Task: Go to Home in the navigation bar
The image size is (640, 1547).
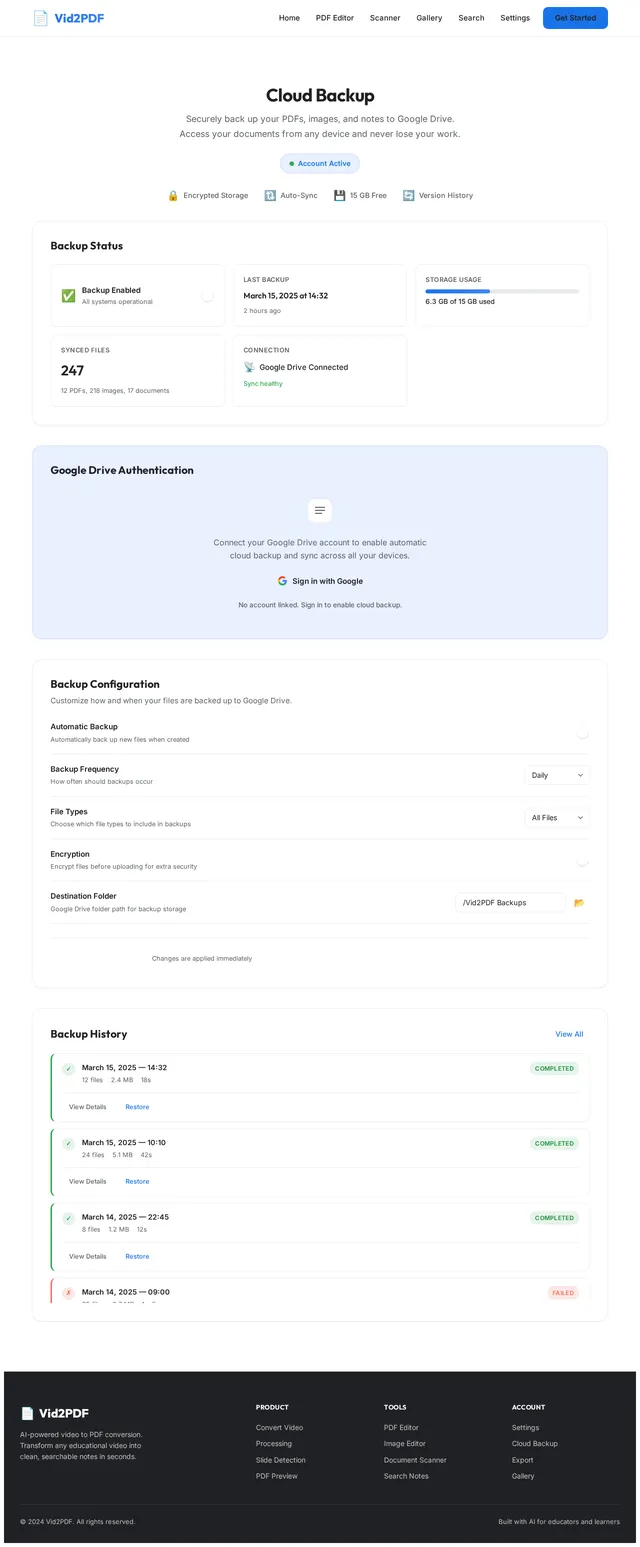Action: (289, 18)
